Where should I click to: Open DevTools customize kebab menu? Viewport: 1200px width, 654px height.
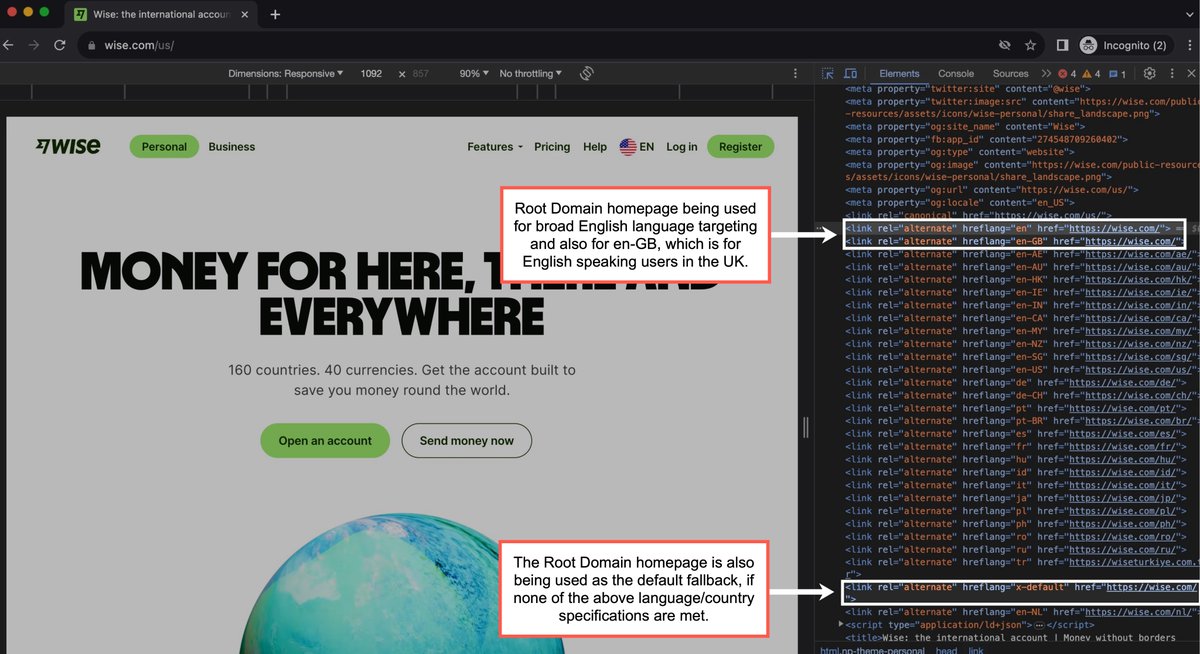(x=1171, y=73)
